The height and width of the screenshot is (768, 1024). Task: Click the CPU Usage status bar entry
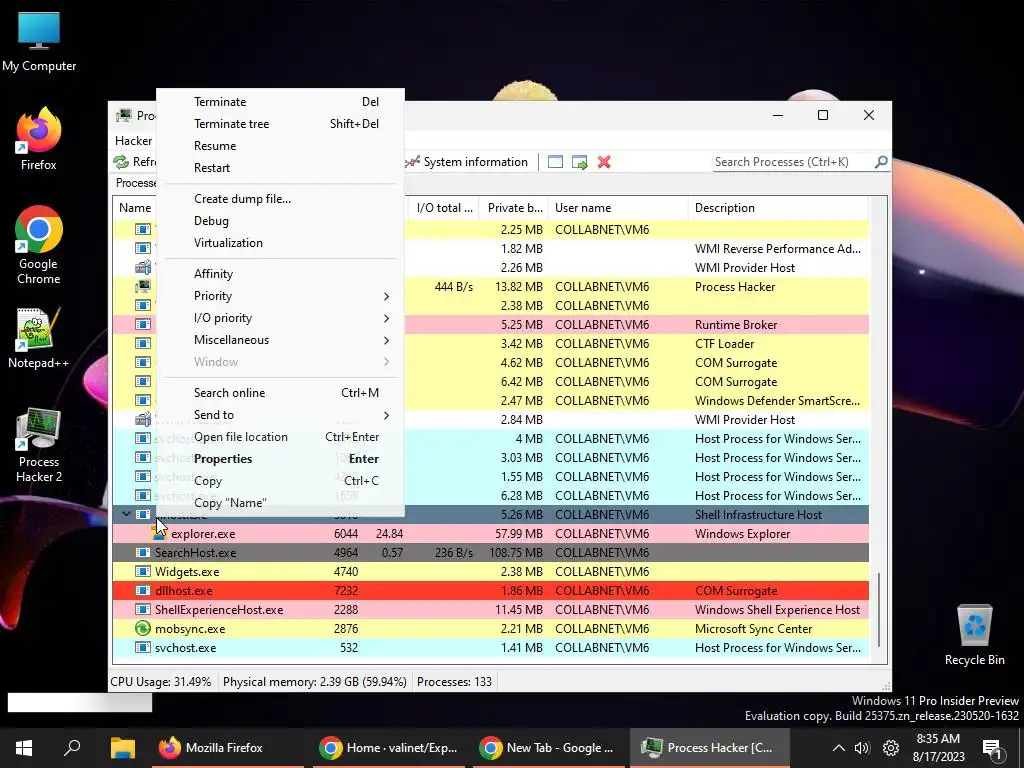tap(161, 682)
